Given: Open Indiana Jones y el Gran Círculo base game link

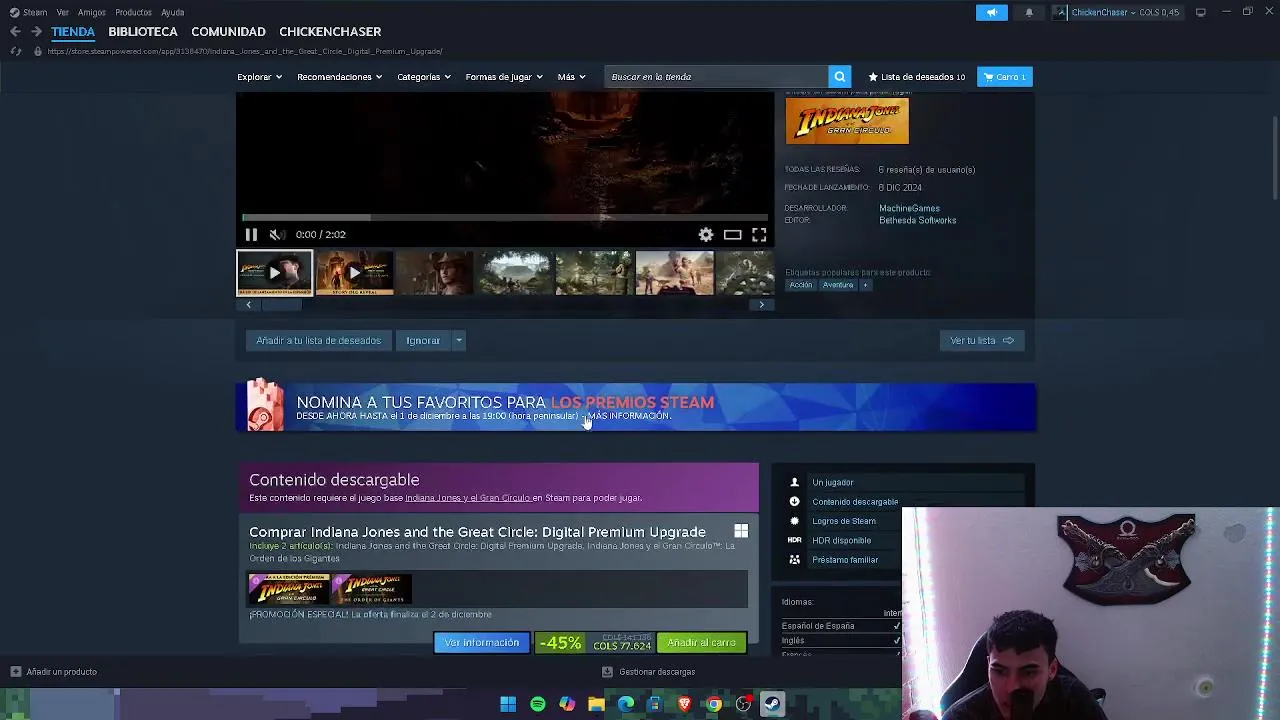Looking at the screenshot, I should pyautogui.click(x=467, y=498).
